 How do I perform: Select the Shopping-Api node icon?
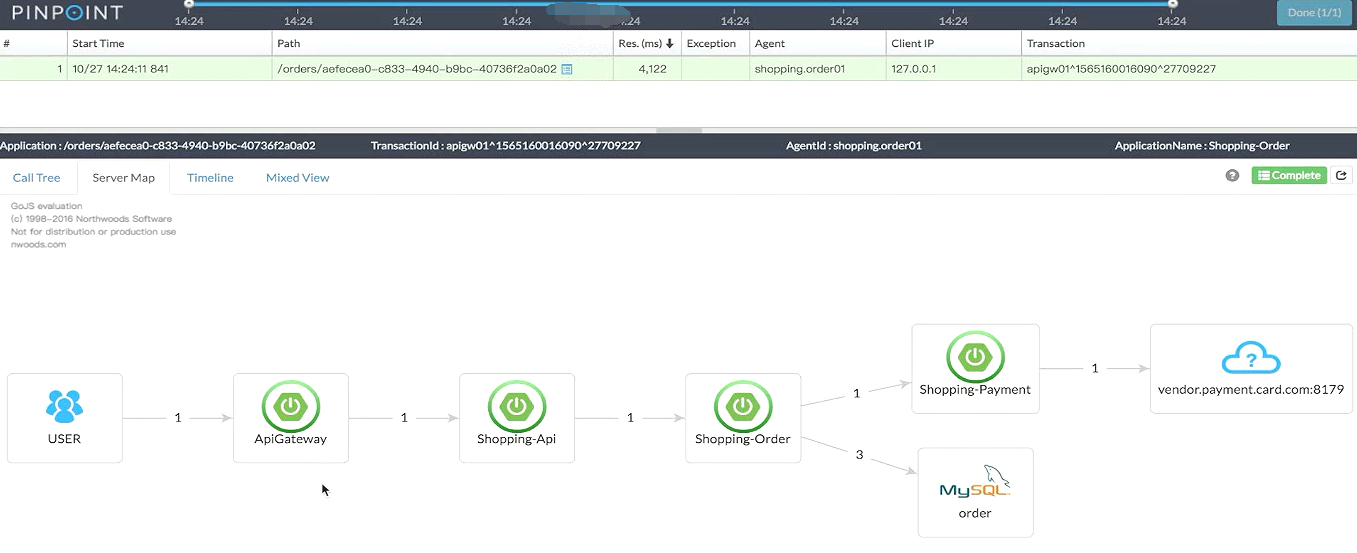pos(516,406)
